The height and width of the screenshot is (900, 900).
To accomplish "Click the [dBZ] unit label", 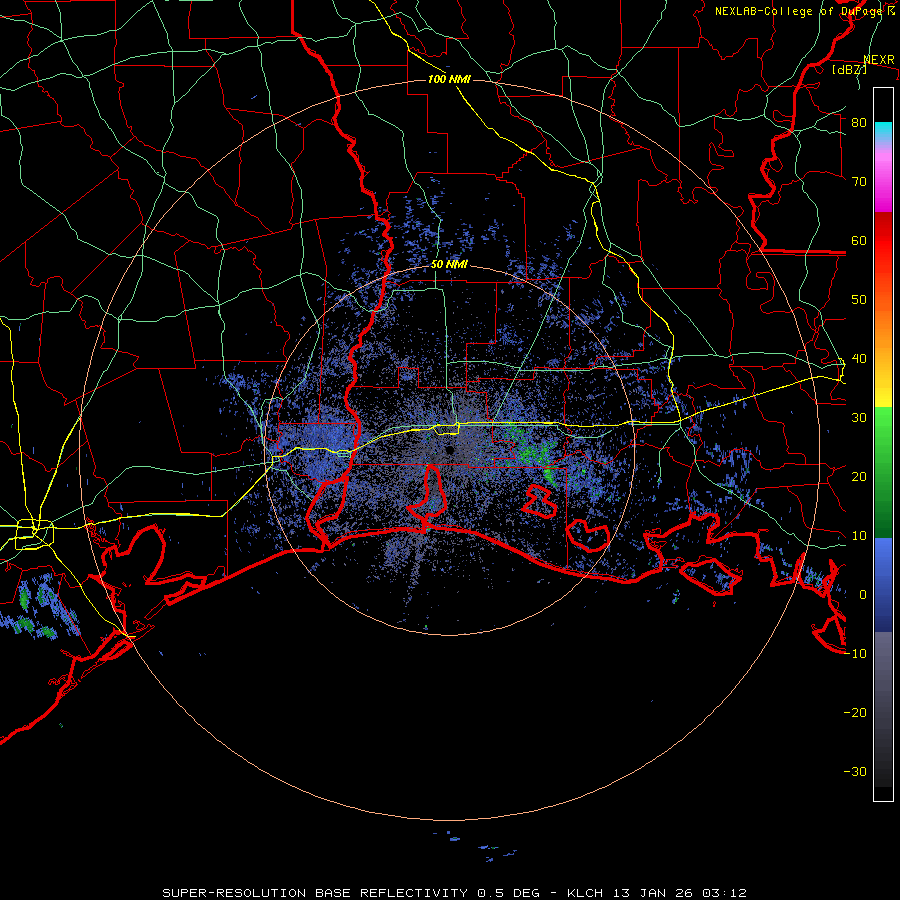I will tap(849, 69).
